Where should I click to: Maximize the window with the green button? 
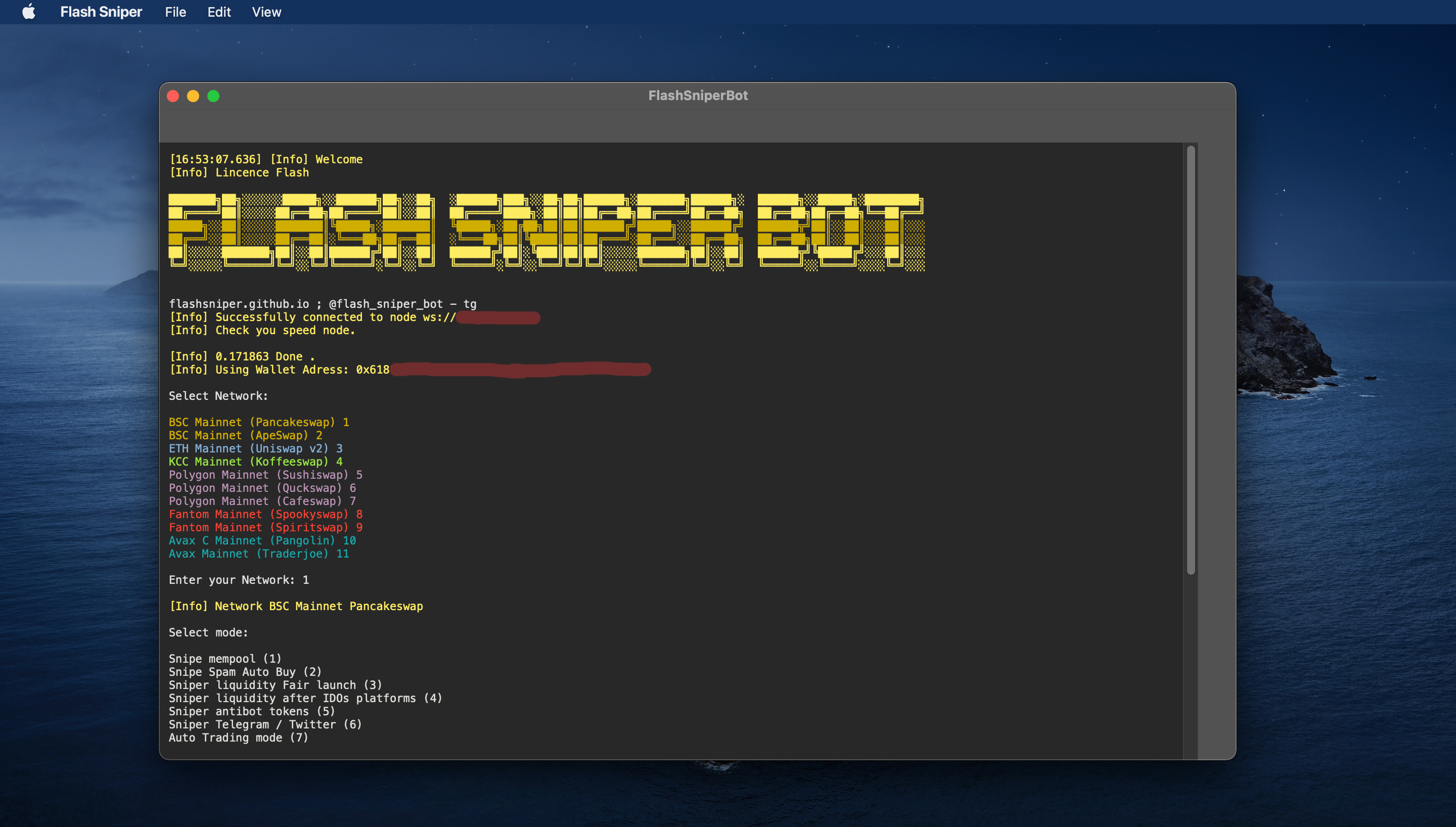click(213, 96)
